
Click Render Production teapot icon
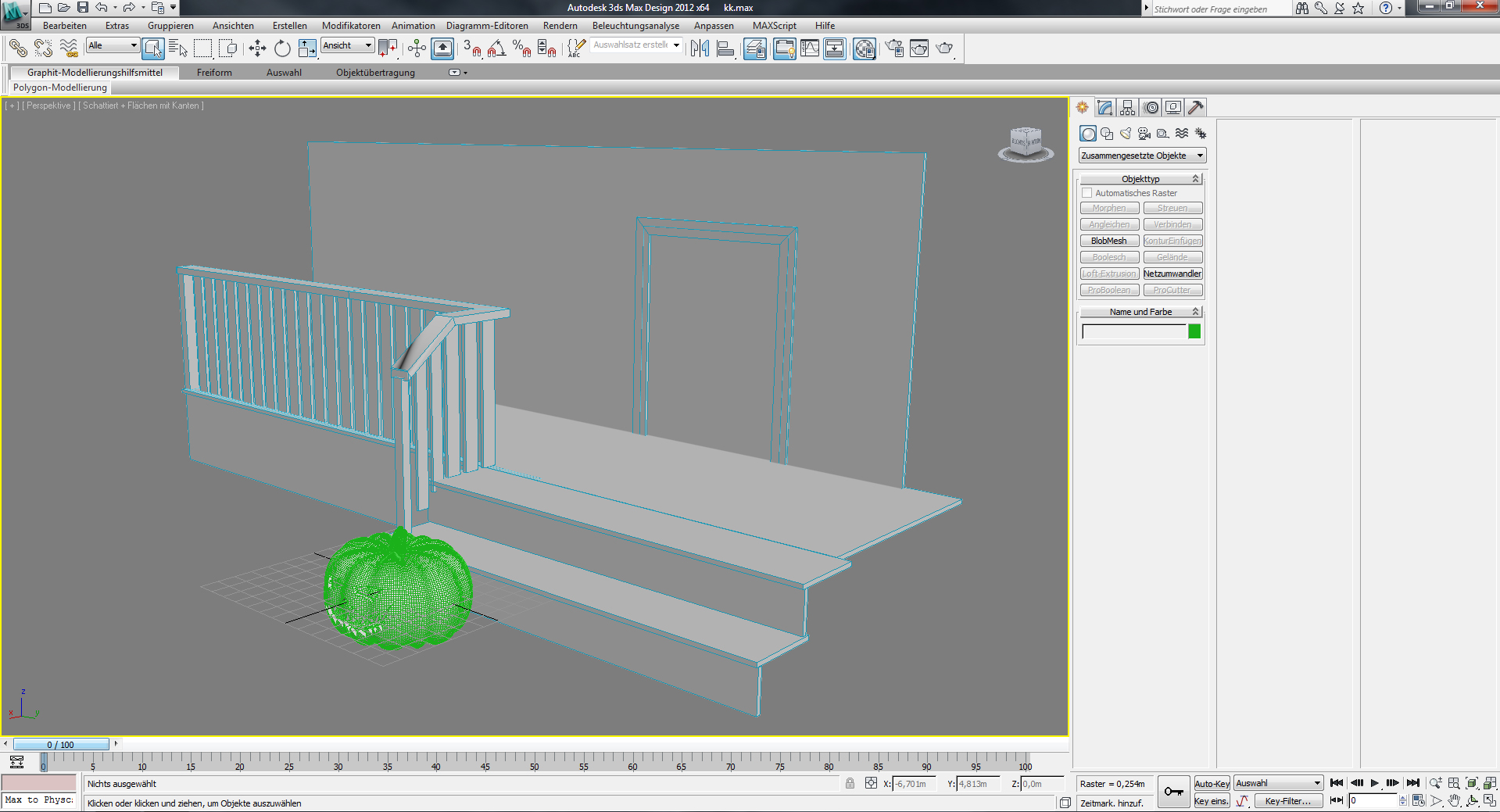(944, 48)
